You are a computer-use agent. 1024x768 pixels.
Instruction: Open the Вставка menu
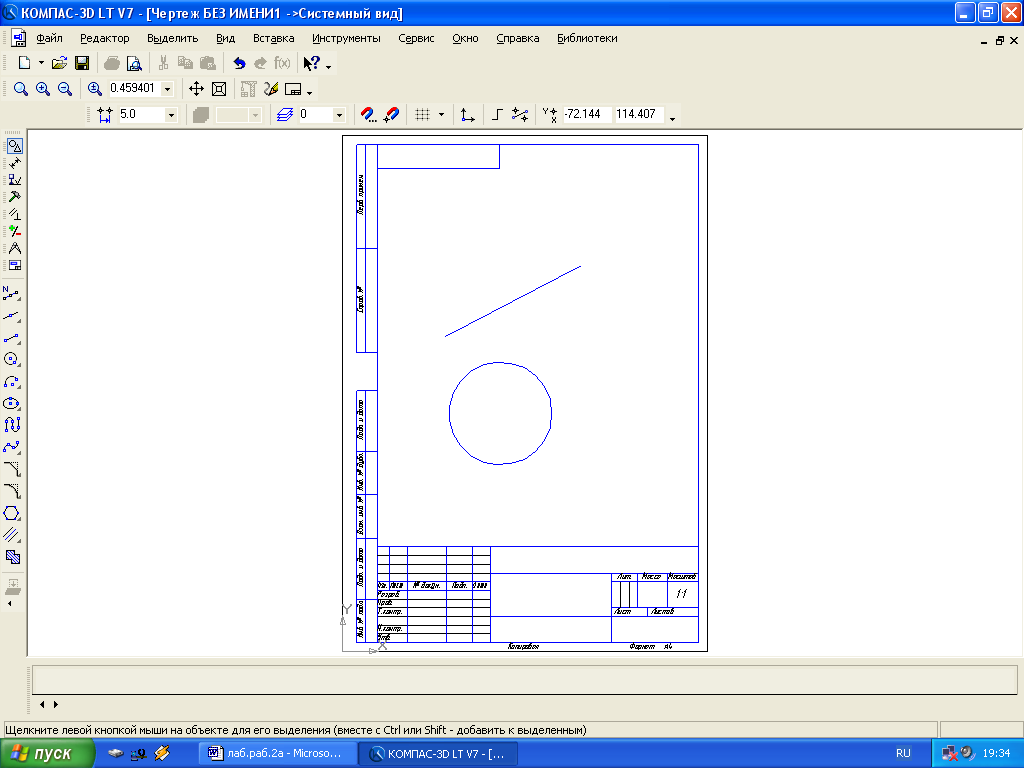tap(274, 39)
